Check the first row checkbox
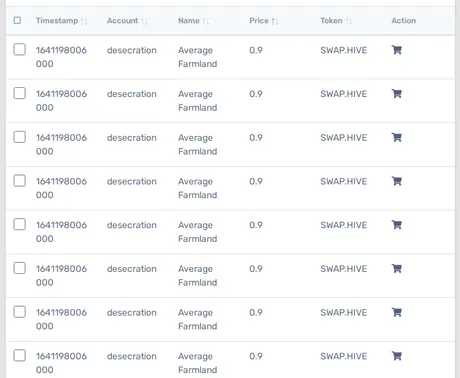Viewport: 460px width, 378px height. (20, 49)
